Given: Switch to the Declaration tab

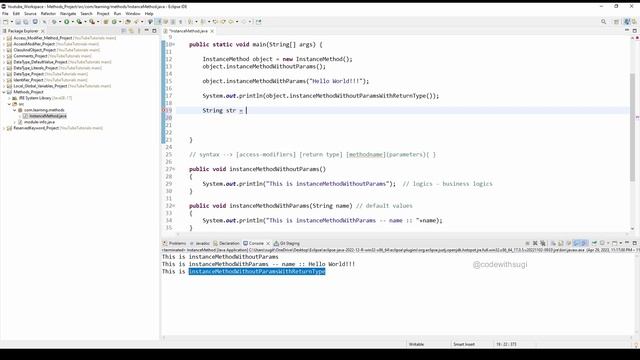Looking at the screenshot, I should click(227, 243).
